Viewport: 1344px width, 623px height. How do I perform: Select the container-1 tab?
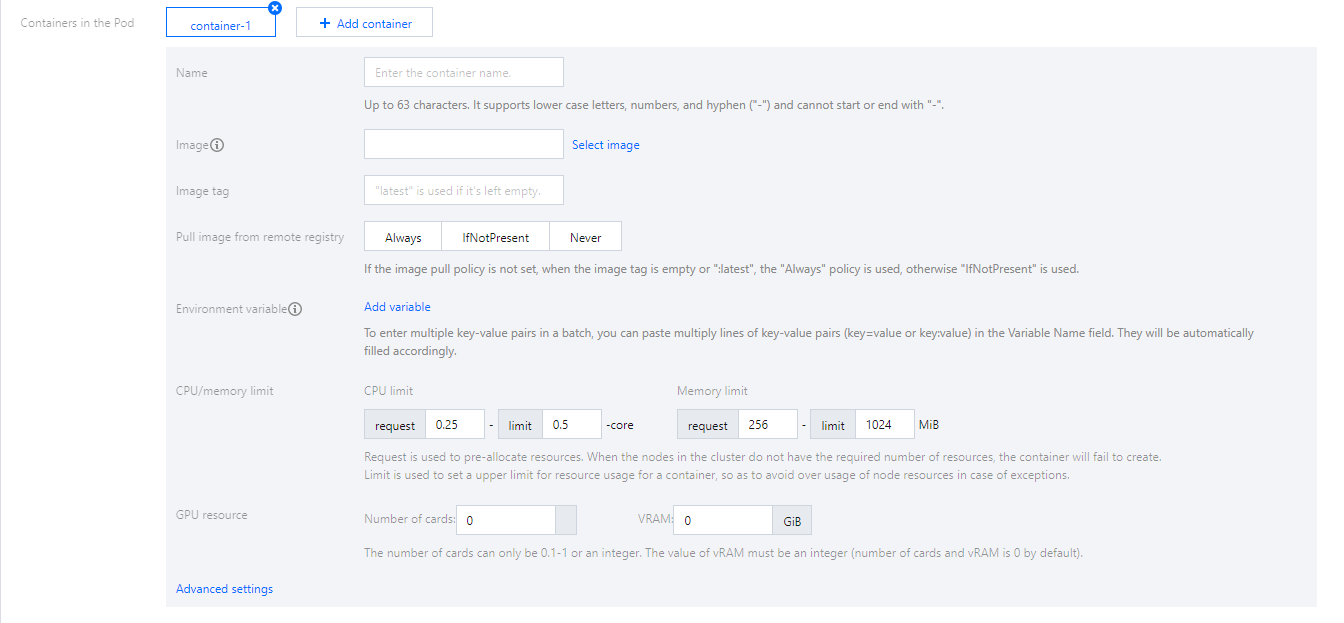[220, 25]
